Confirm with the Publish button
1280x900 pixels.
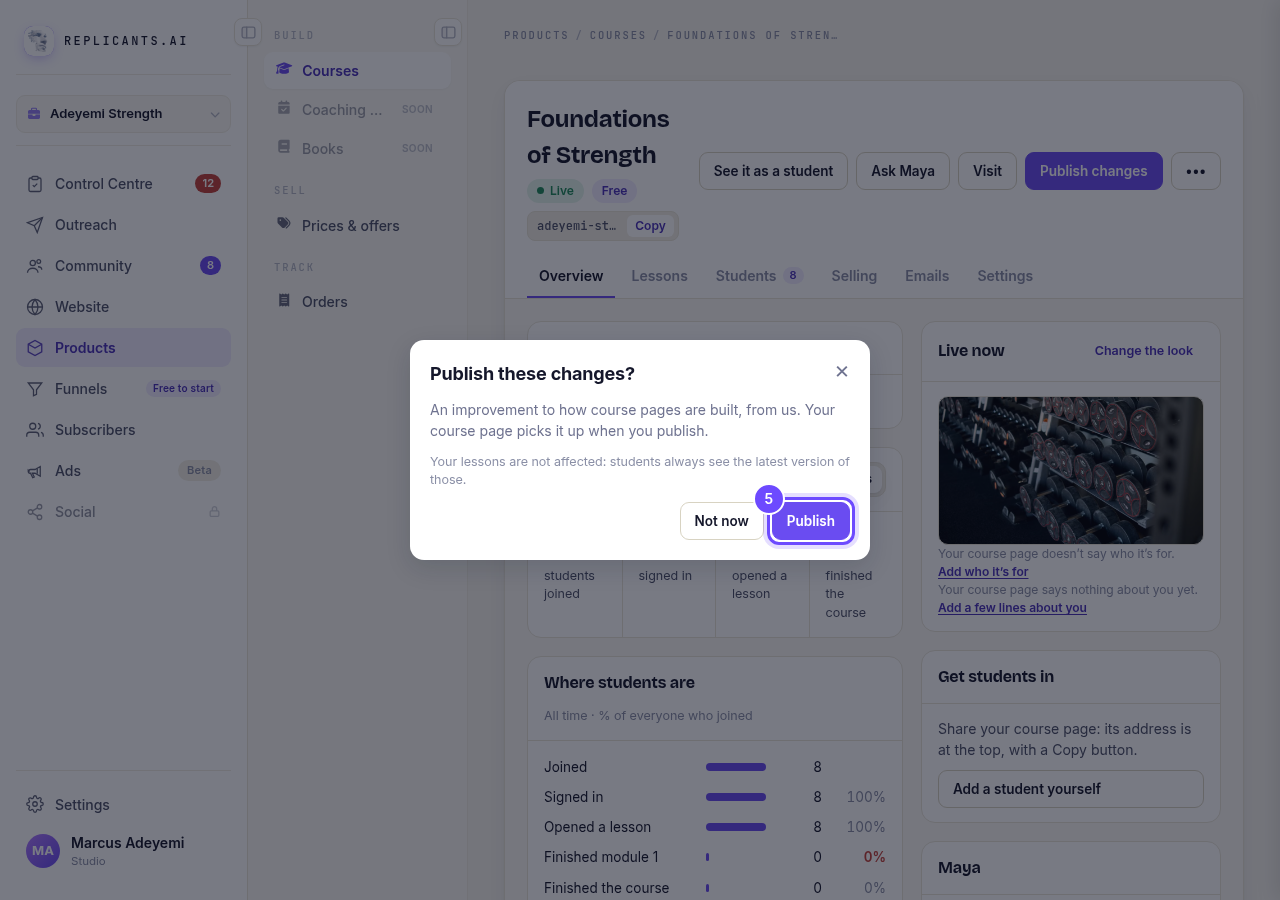click(810, 521)
